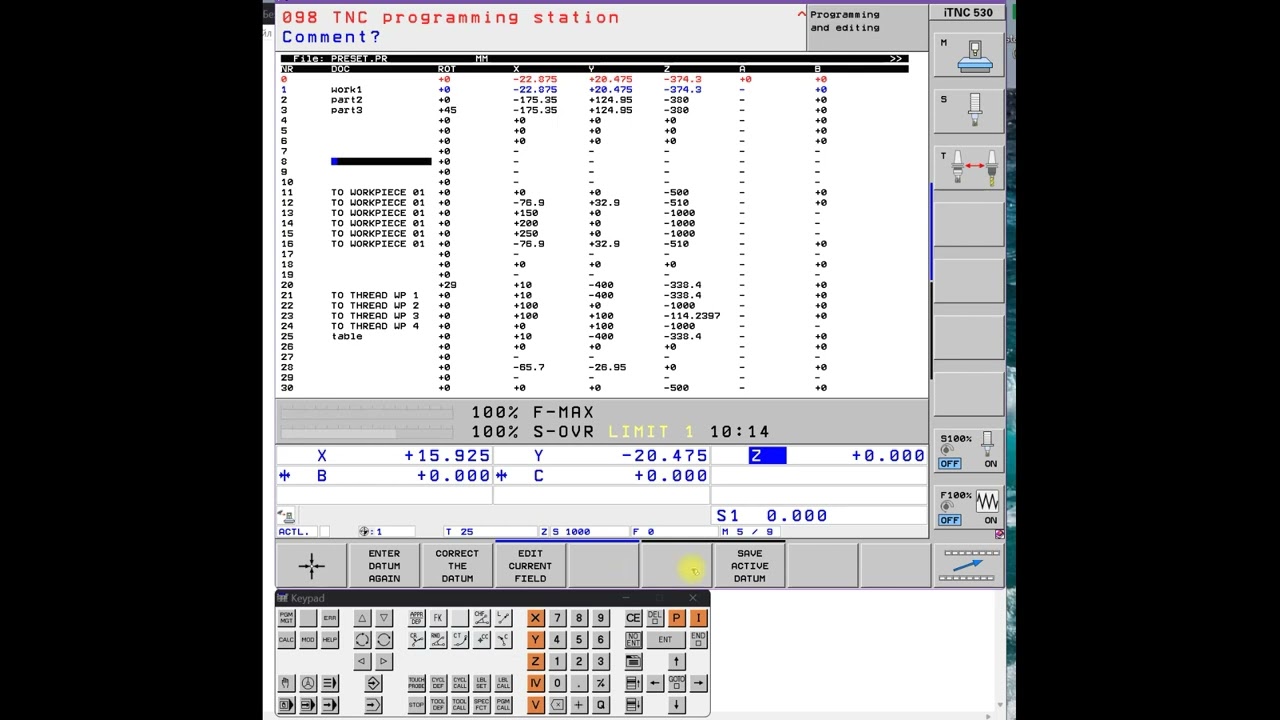Select the electronic handwheel mode icon
1280x720 pixels.
click(x=308, y=683)
